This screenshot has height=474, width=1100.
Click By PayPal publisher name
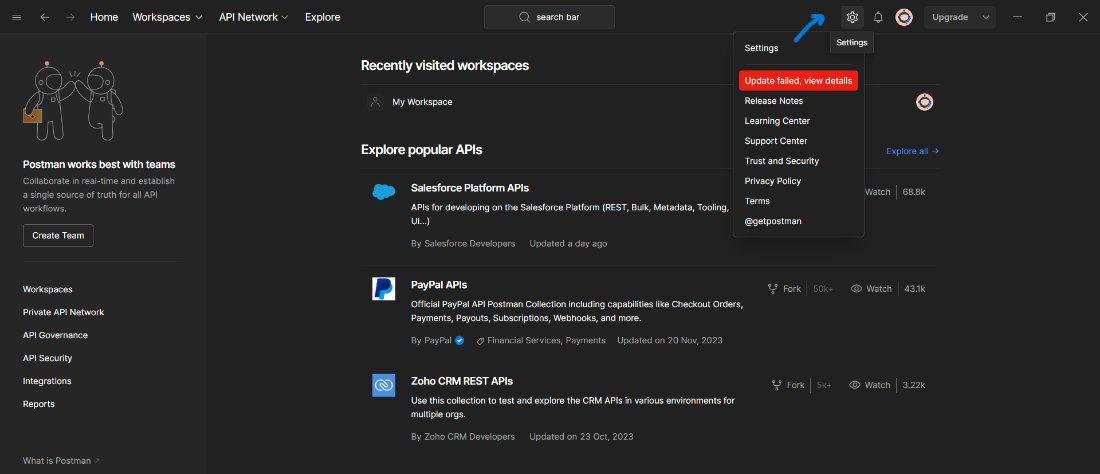pyautogui.click(x=431, y=340)
